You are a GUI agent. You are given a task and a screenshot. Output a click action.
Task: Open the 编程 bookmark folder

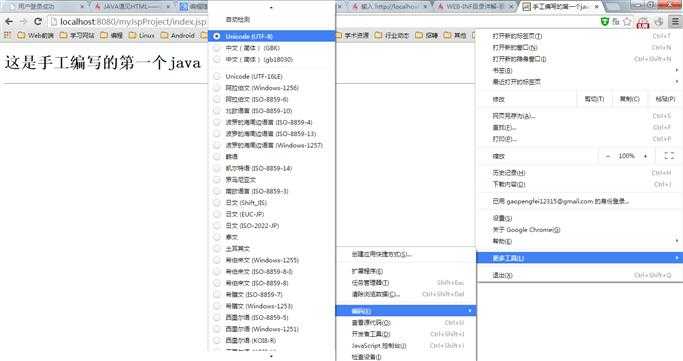[112, 35]
